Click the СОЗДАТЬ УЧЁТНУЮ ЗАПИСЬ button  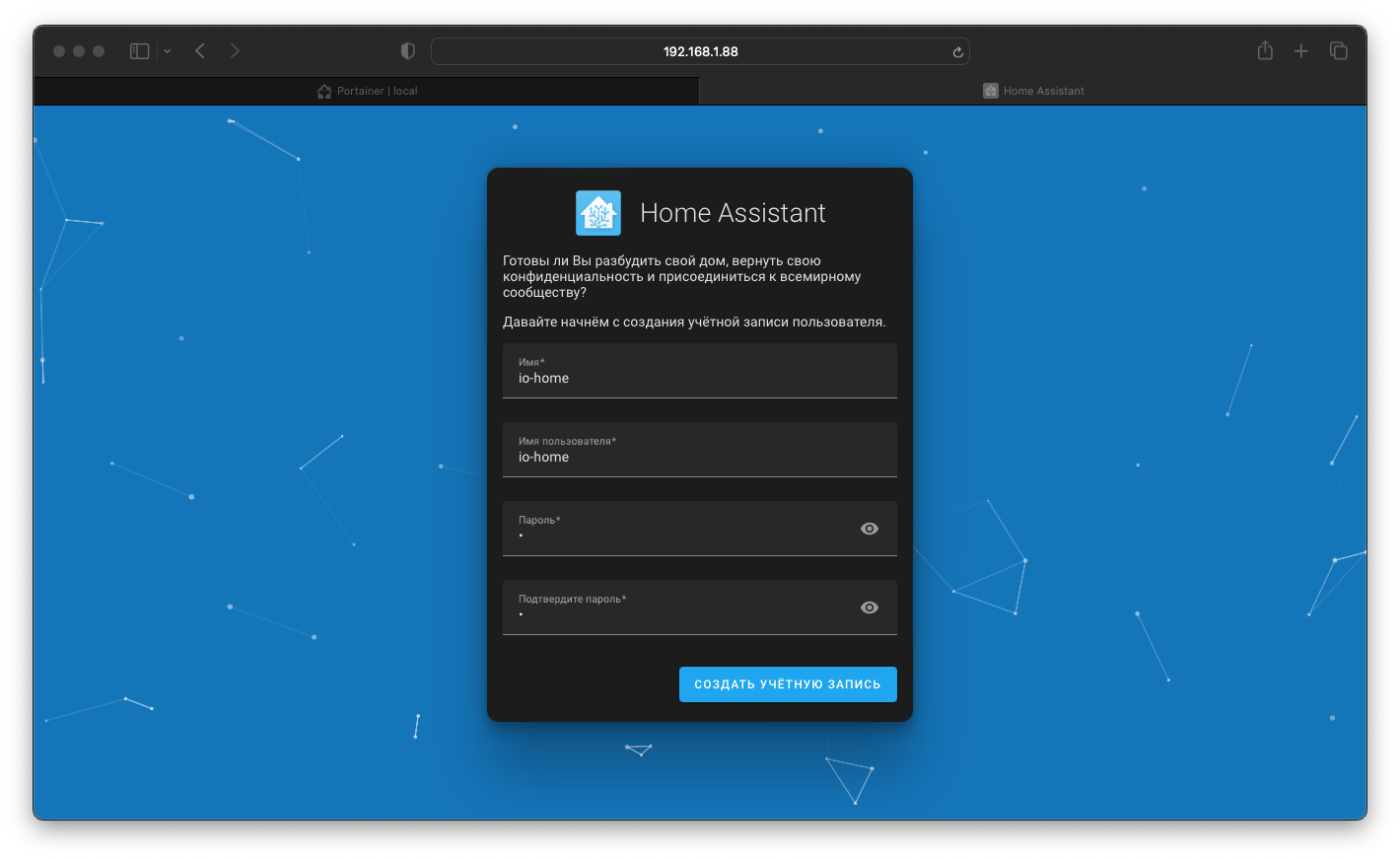pos(787,683)
